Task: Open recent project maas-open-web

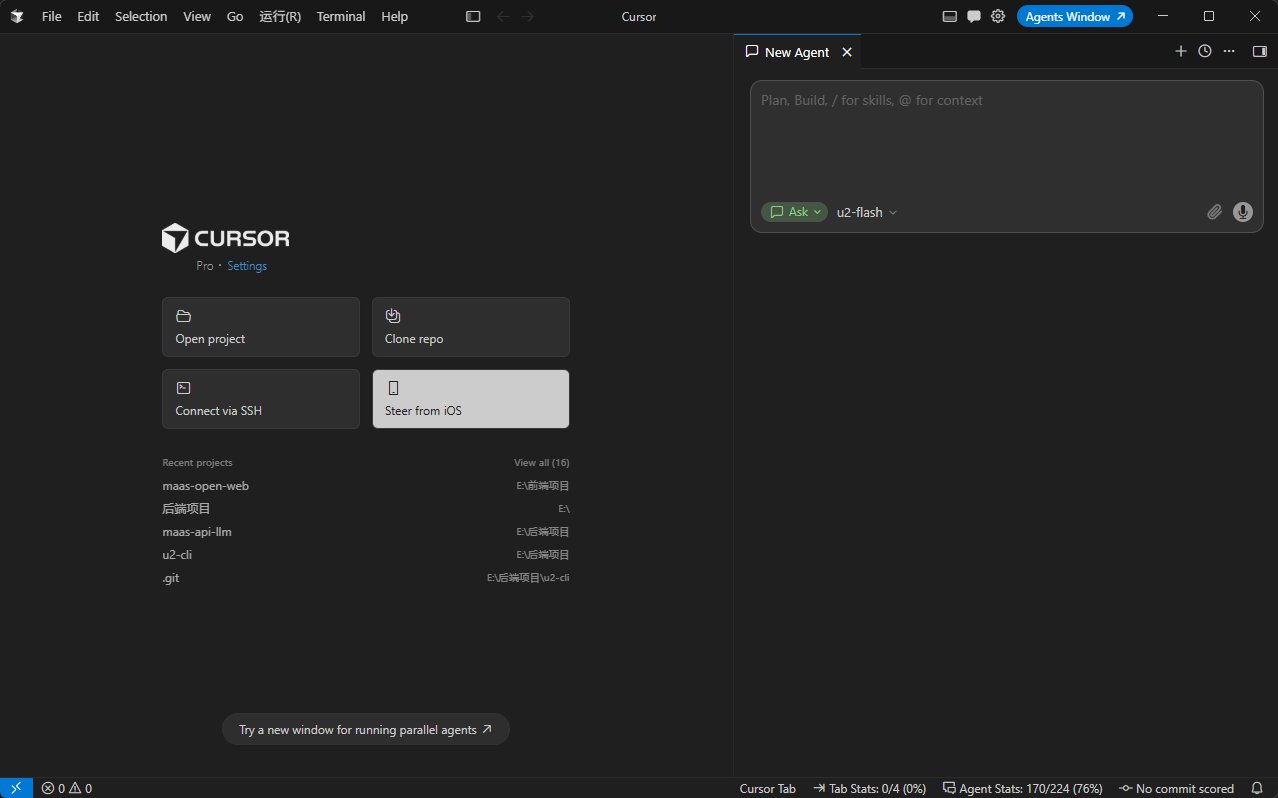Action: [x=366, y=486]
